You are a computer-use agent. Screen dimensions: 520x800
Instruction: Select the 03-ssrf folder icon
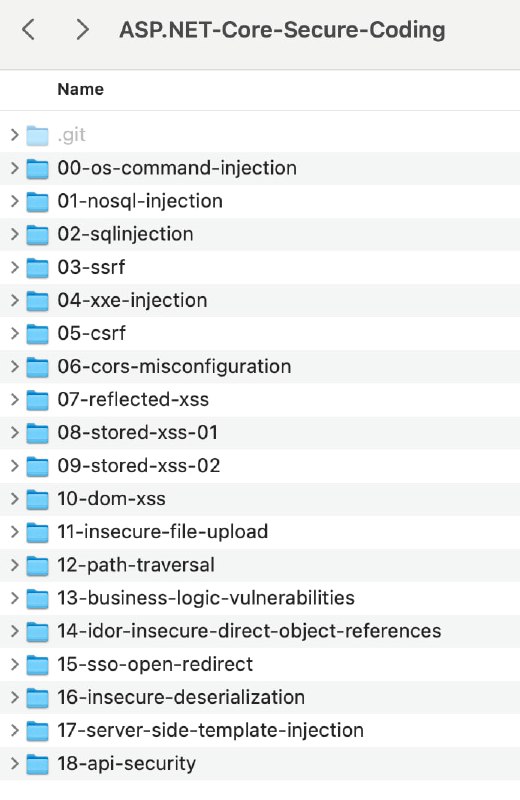pyautogui.click(x=37, y=267)
